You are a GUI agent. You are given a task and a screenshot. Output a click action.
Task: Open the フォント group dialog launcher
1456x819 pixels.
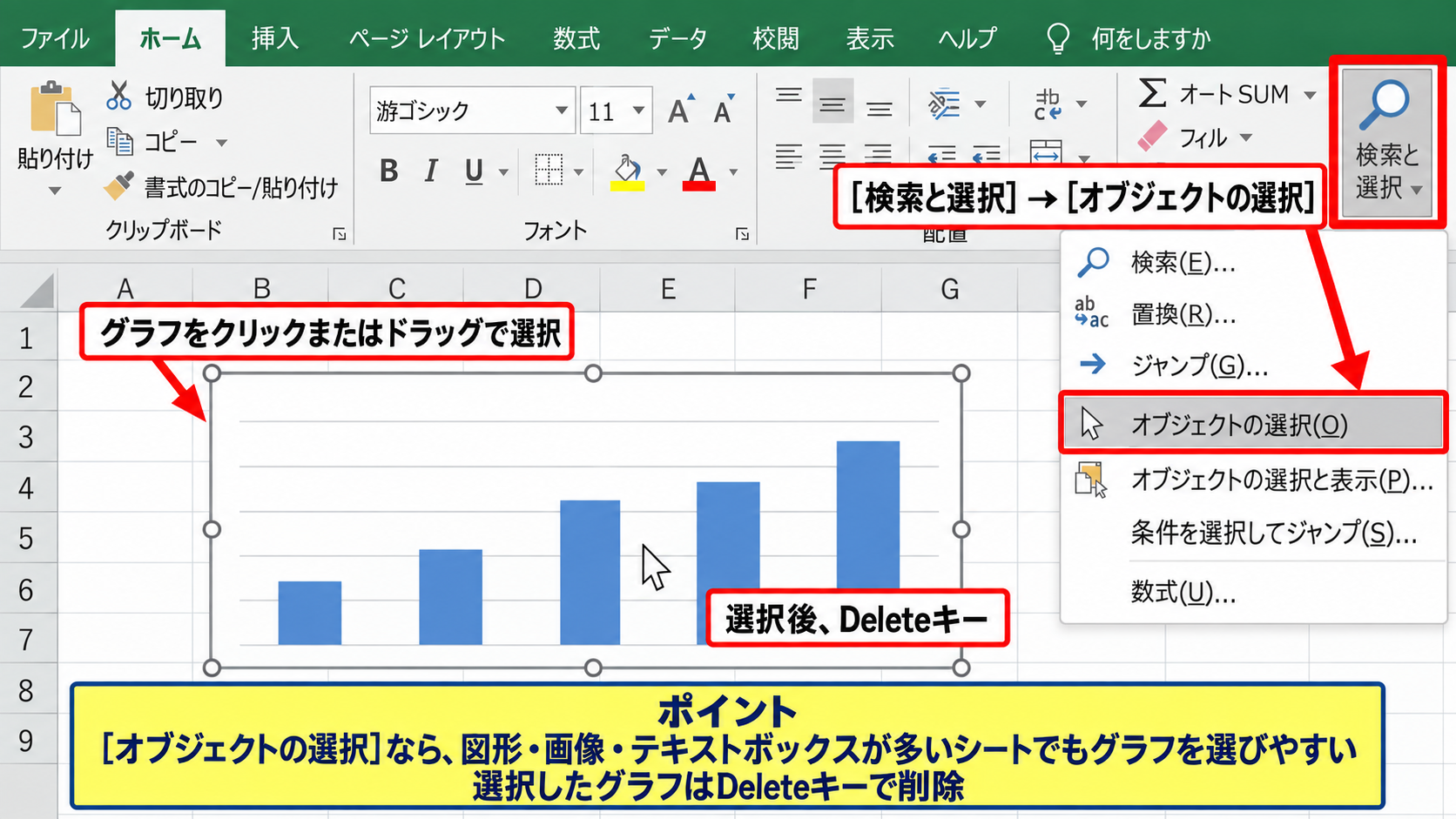(x=742, y=233)
